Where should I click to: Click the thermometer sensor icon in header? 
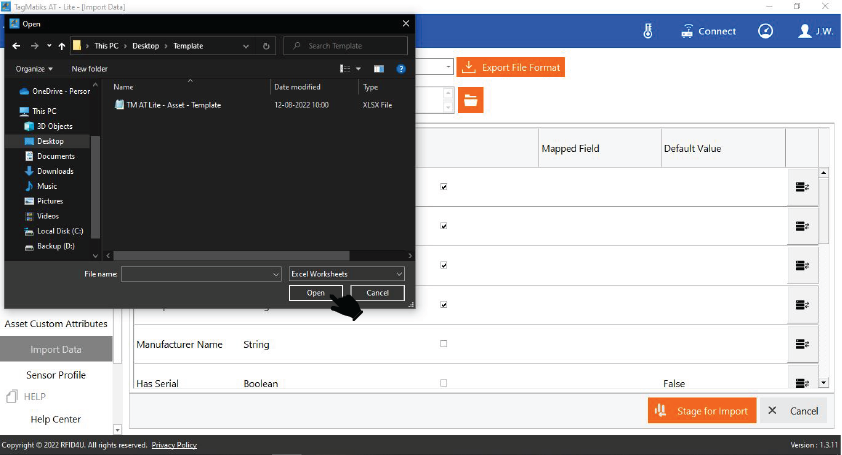click(648, 31)
